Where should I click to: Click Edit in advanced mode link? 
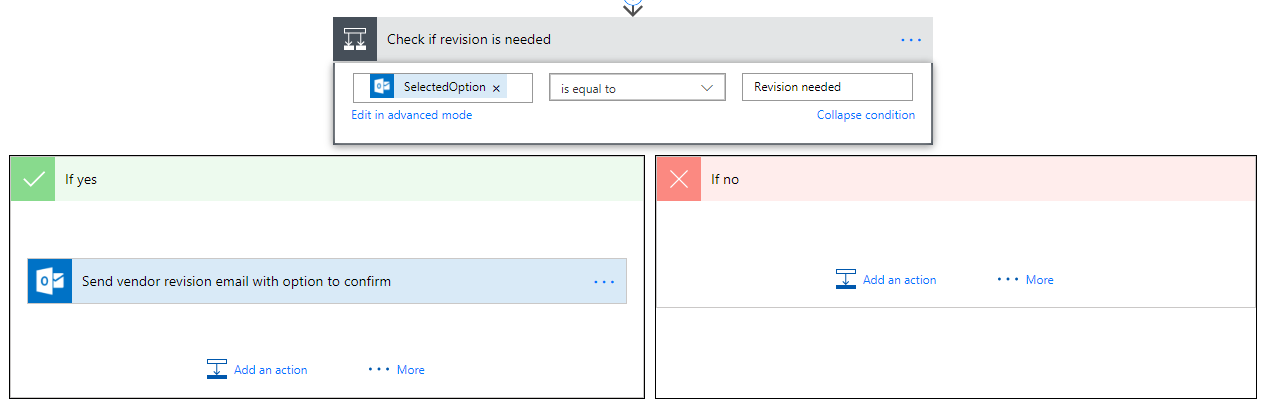(411, 115)
